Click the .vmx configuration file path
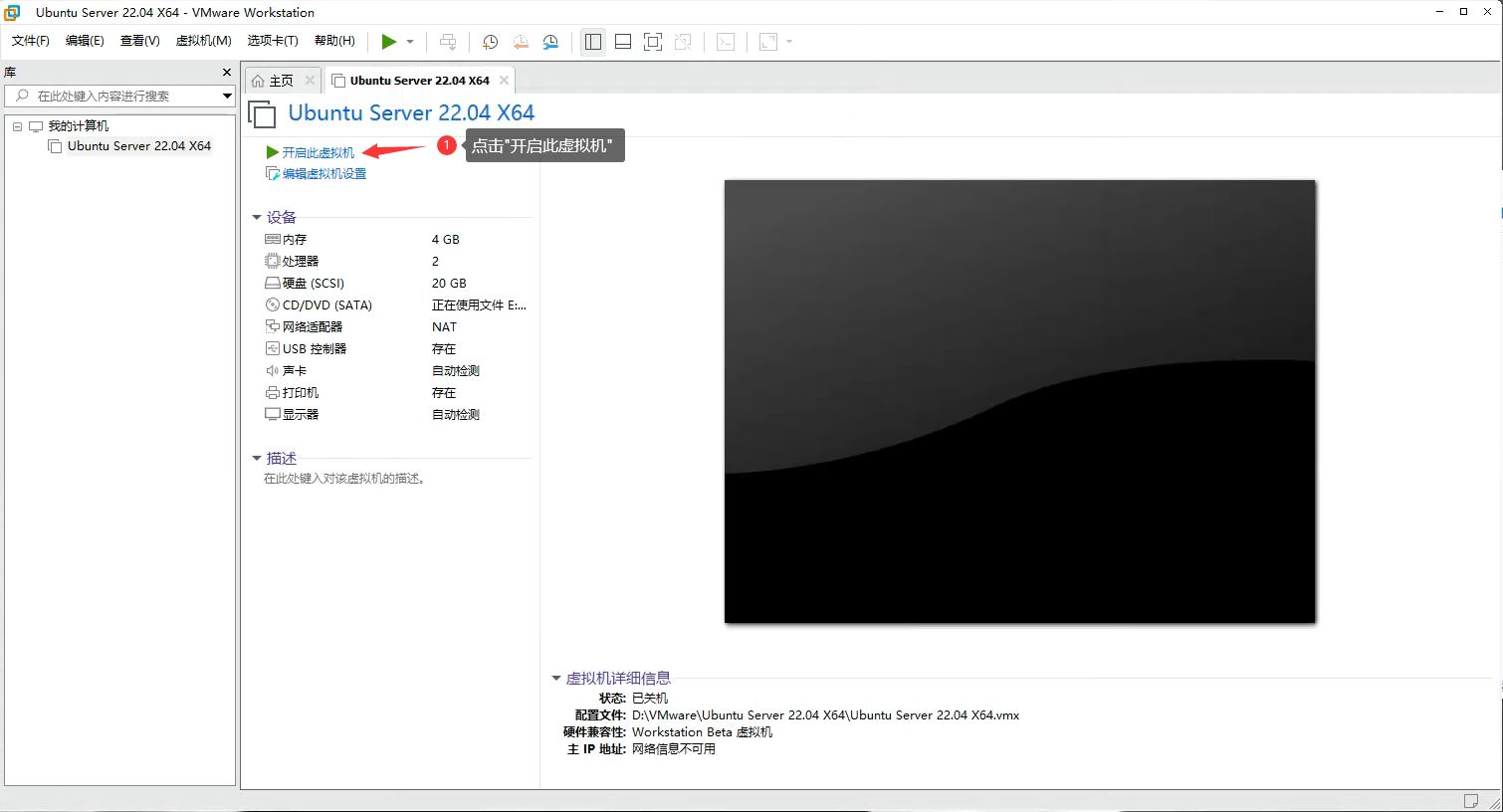 825,715
